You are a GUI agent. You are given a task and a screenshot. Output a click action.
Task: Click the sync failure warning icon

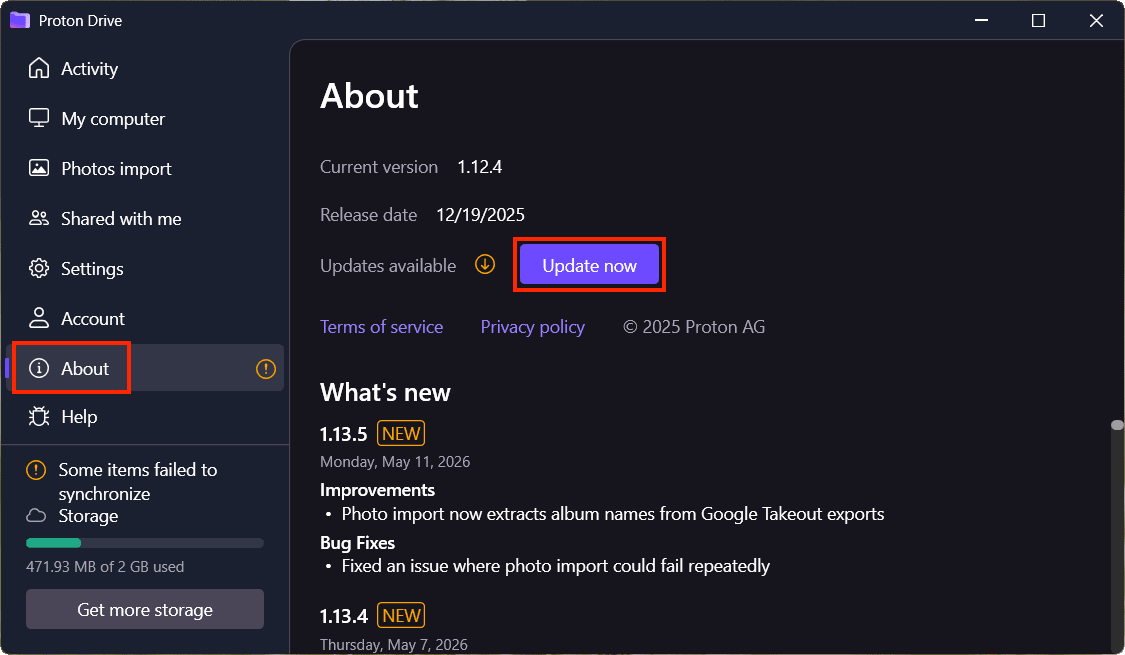click(x=36, y=470)
